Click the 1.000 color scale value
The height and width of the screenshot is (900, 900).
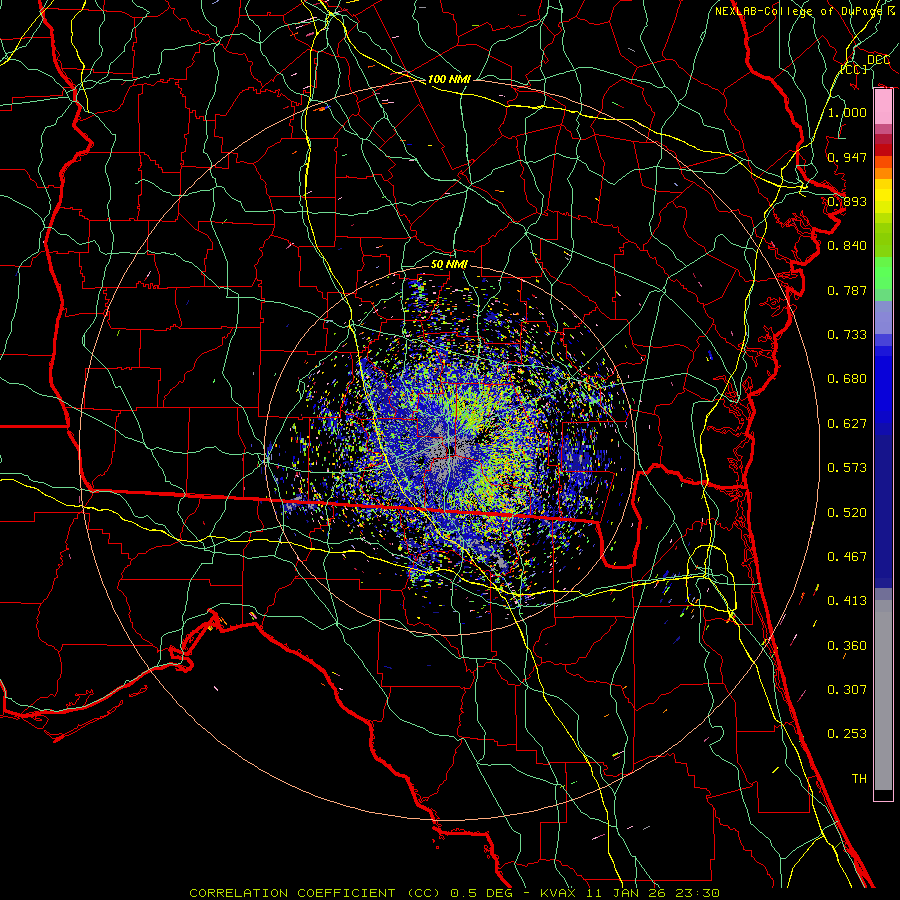point(847,112)
